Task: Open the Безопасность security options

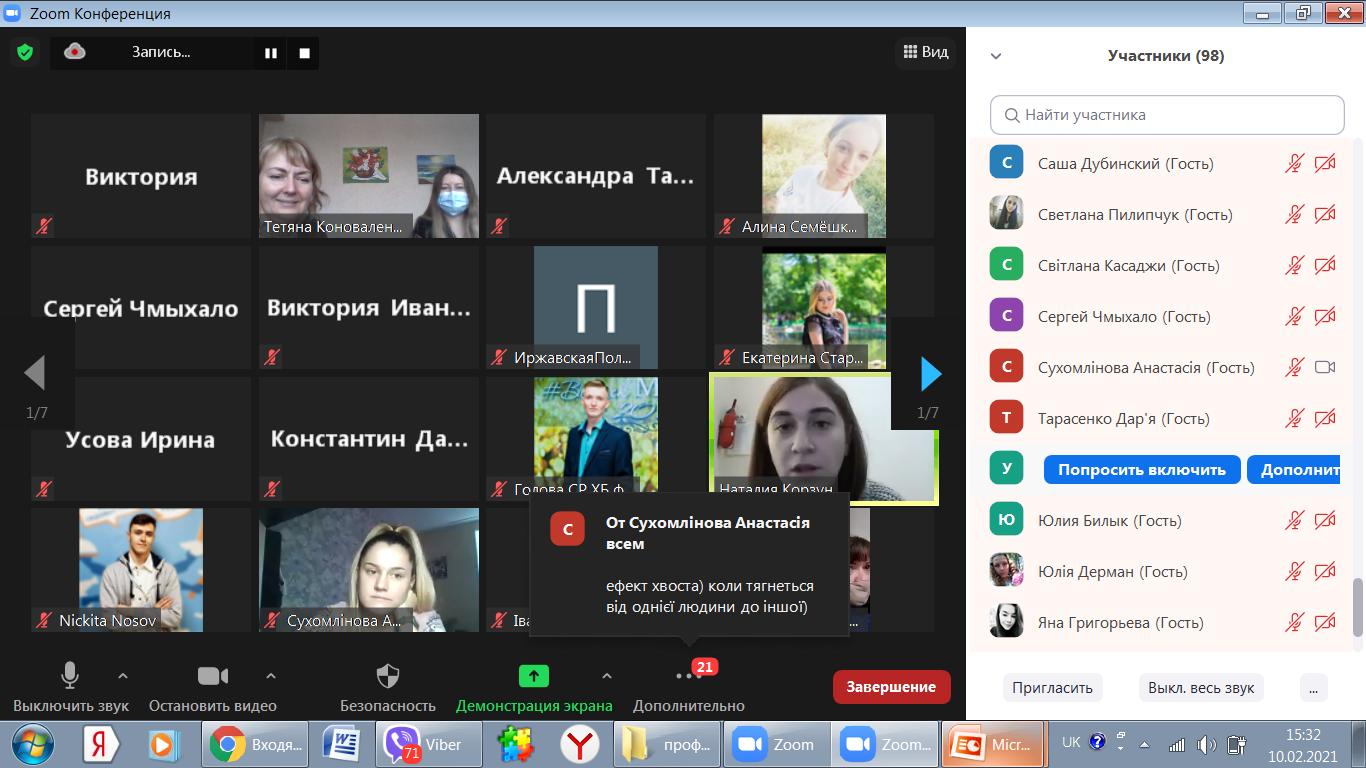Action: click(387, 688)
